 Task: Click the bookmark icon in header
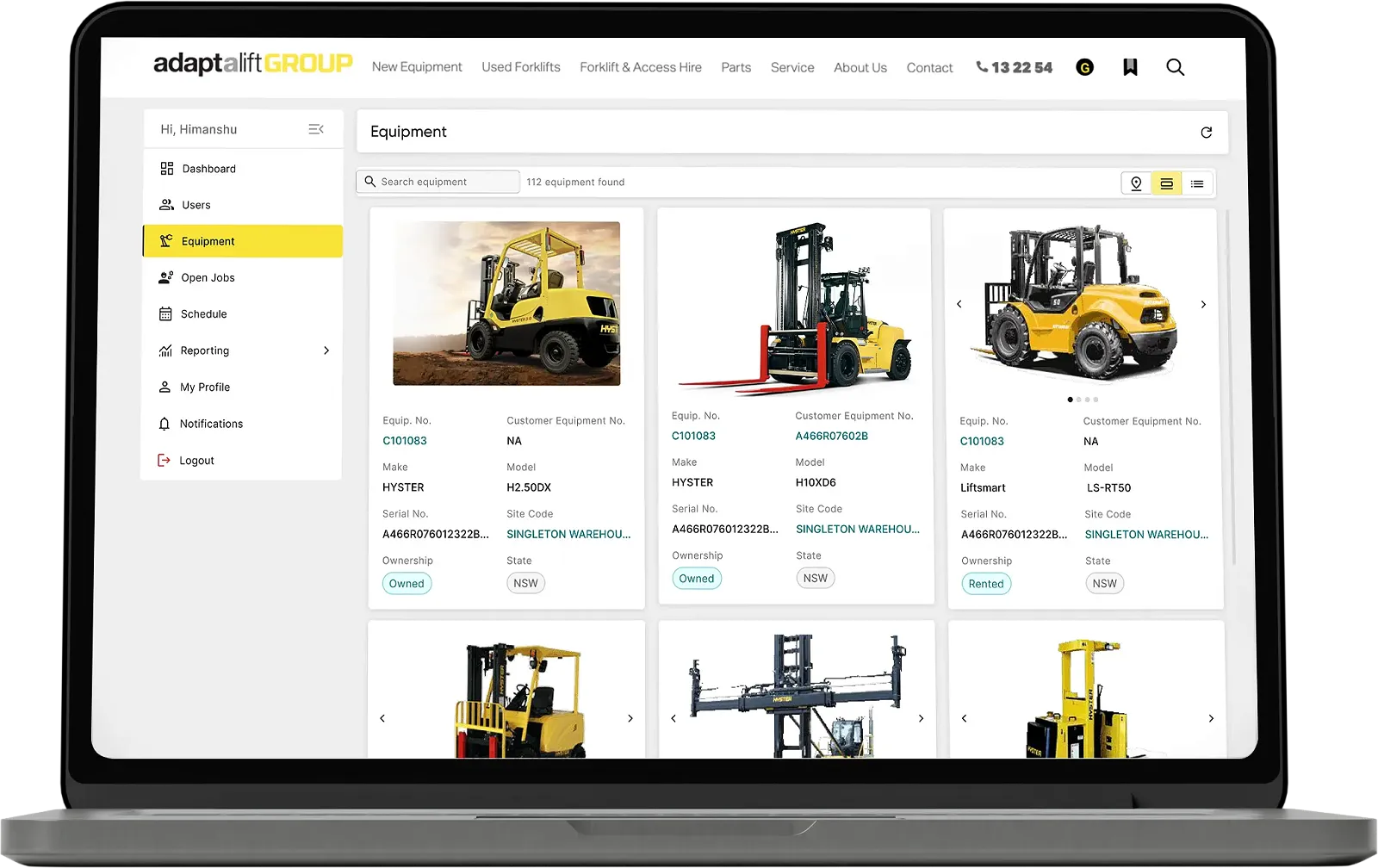tap(1130, 67)
